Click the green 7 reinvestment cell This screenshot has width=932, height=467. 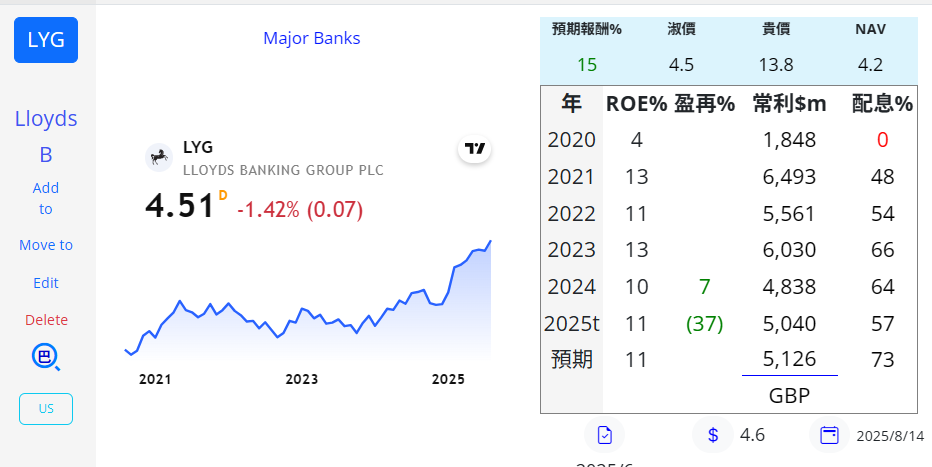(x=704, y=287)
